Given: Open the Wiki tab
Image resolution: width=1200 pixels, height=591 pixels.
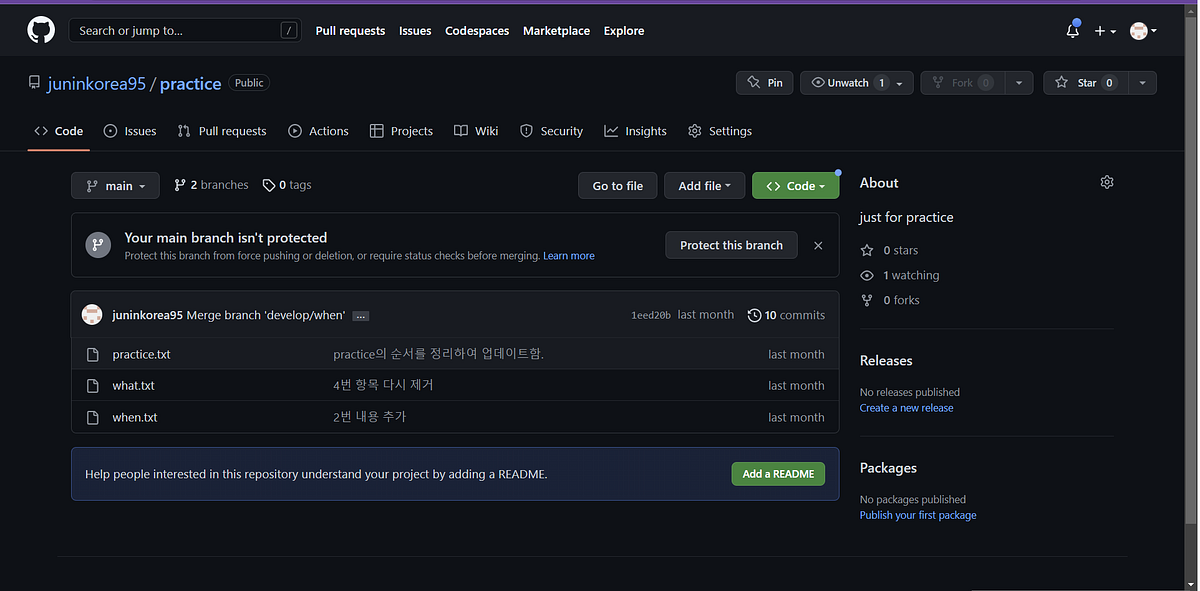Looking at the screenshot, I should (476, 131).
